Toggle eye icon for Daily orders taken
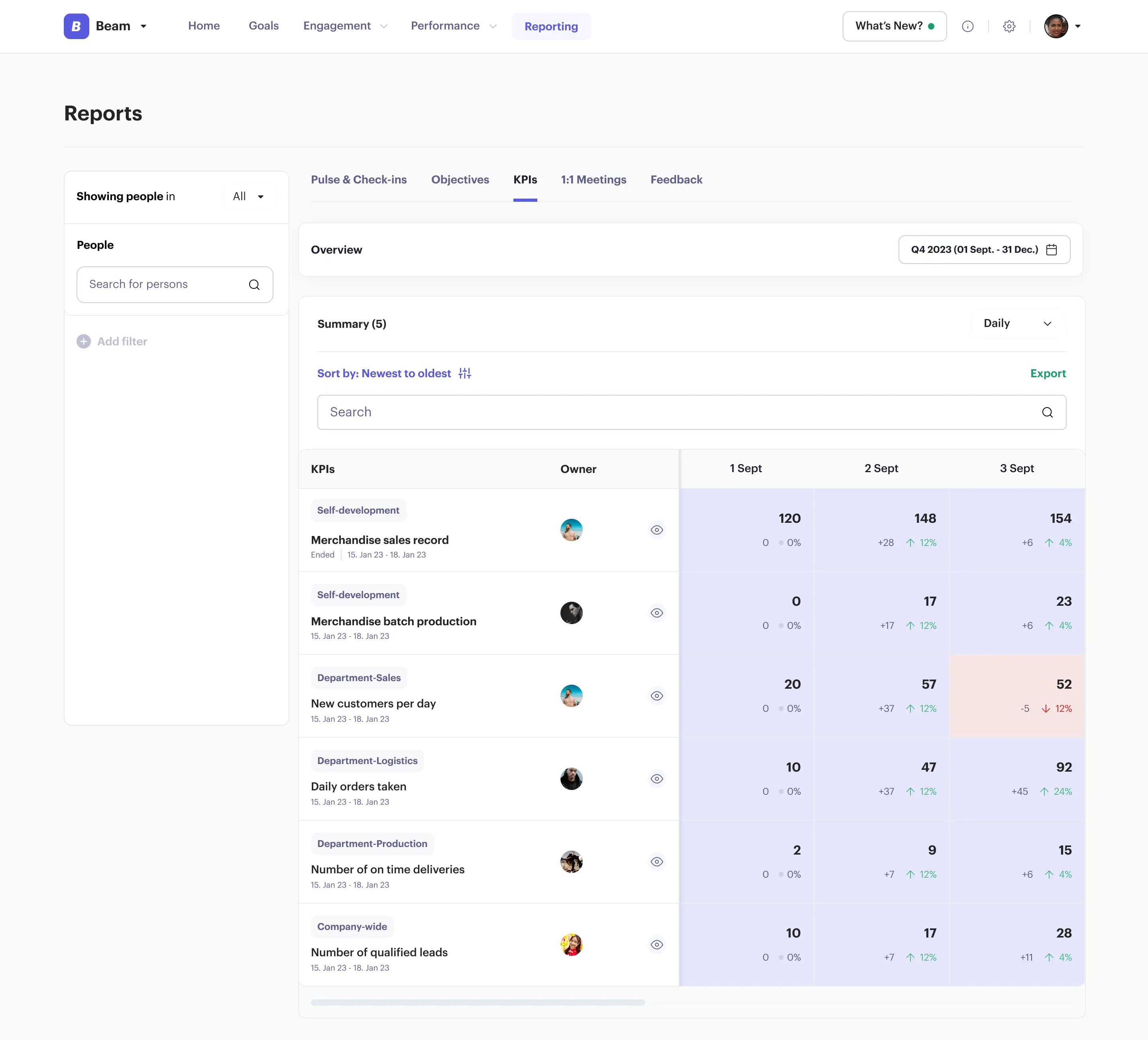 tap(657, 778)
